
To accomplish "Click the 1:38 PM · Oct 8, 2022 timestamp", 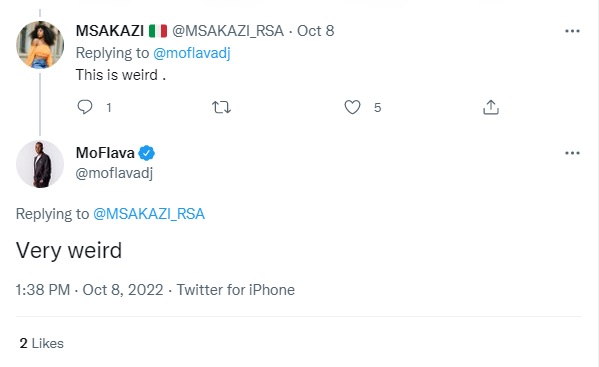I will coord(89,290).
